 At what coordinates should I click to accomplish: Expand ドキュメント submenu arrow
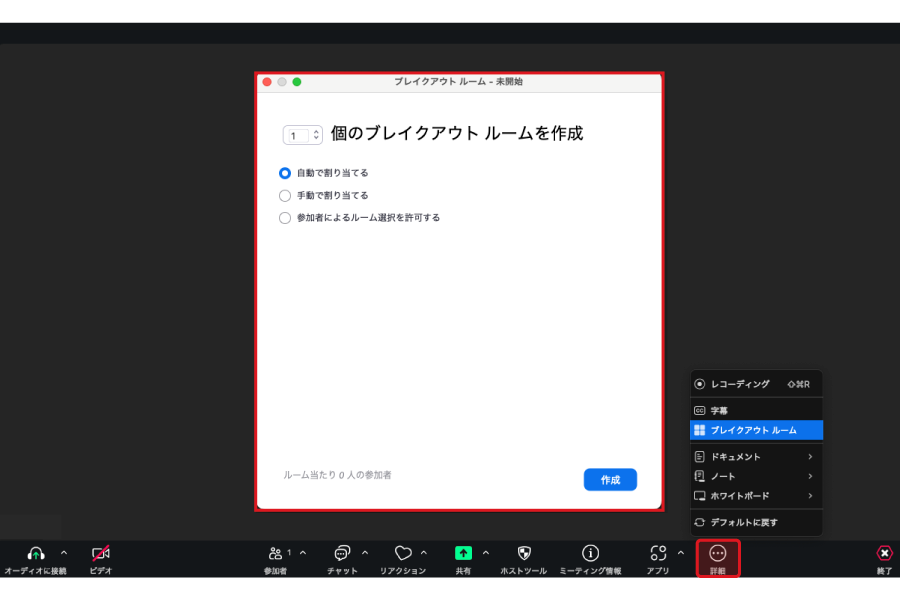[x=810, y=457]
